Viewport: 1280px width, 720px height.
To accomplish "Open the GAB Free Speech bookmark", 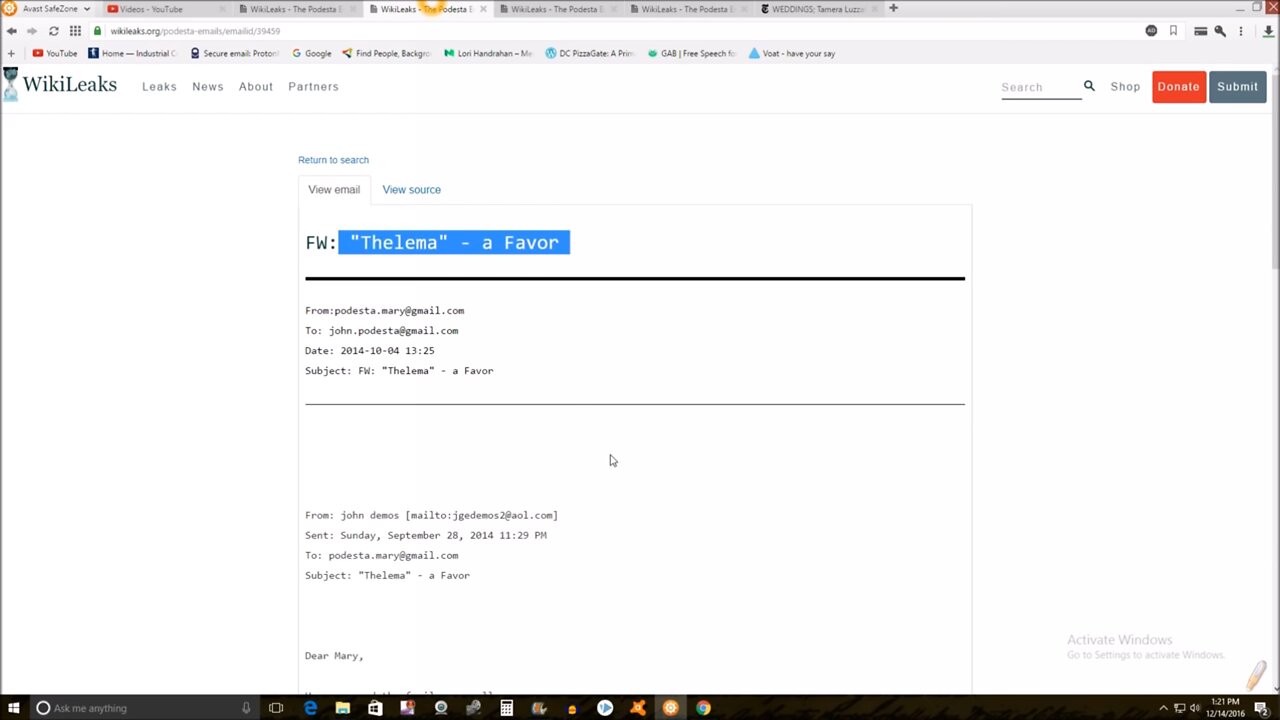I will pos(692,53).
